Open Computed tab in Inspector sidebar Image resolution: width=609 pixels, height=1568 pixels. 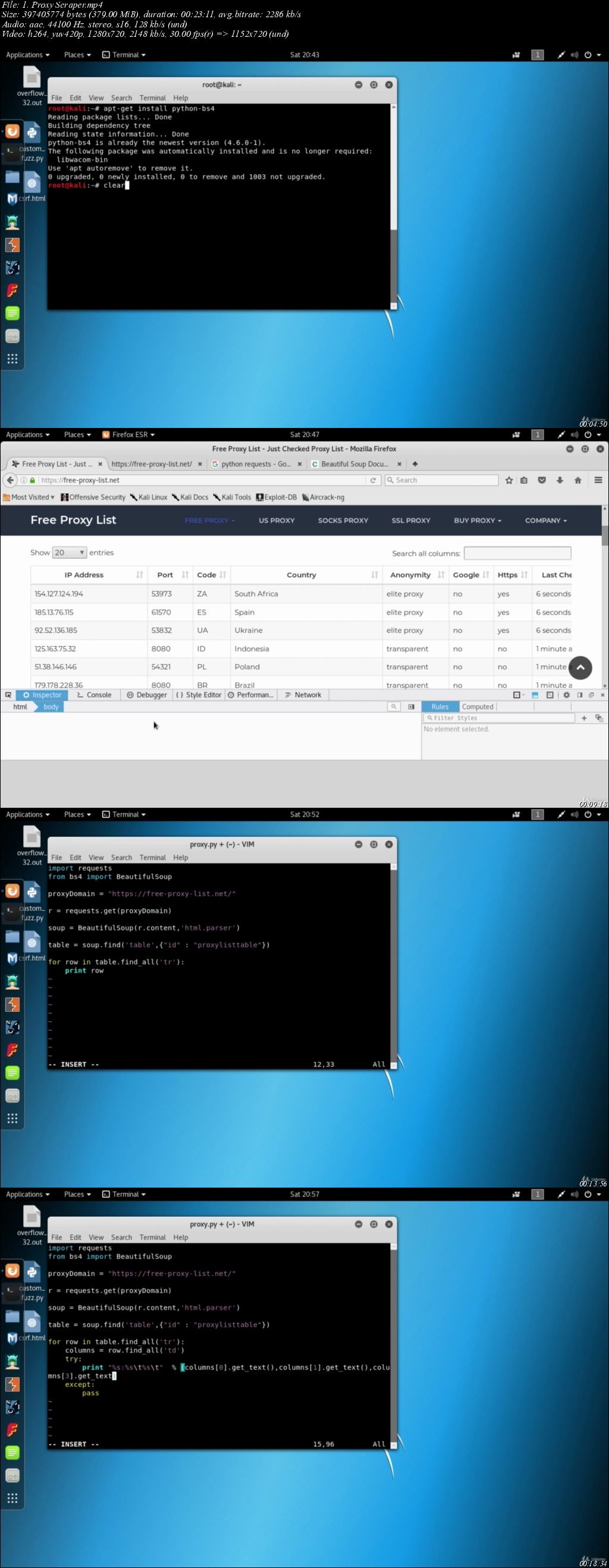[478, 707]
